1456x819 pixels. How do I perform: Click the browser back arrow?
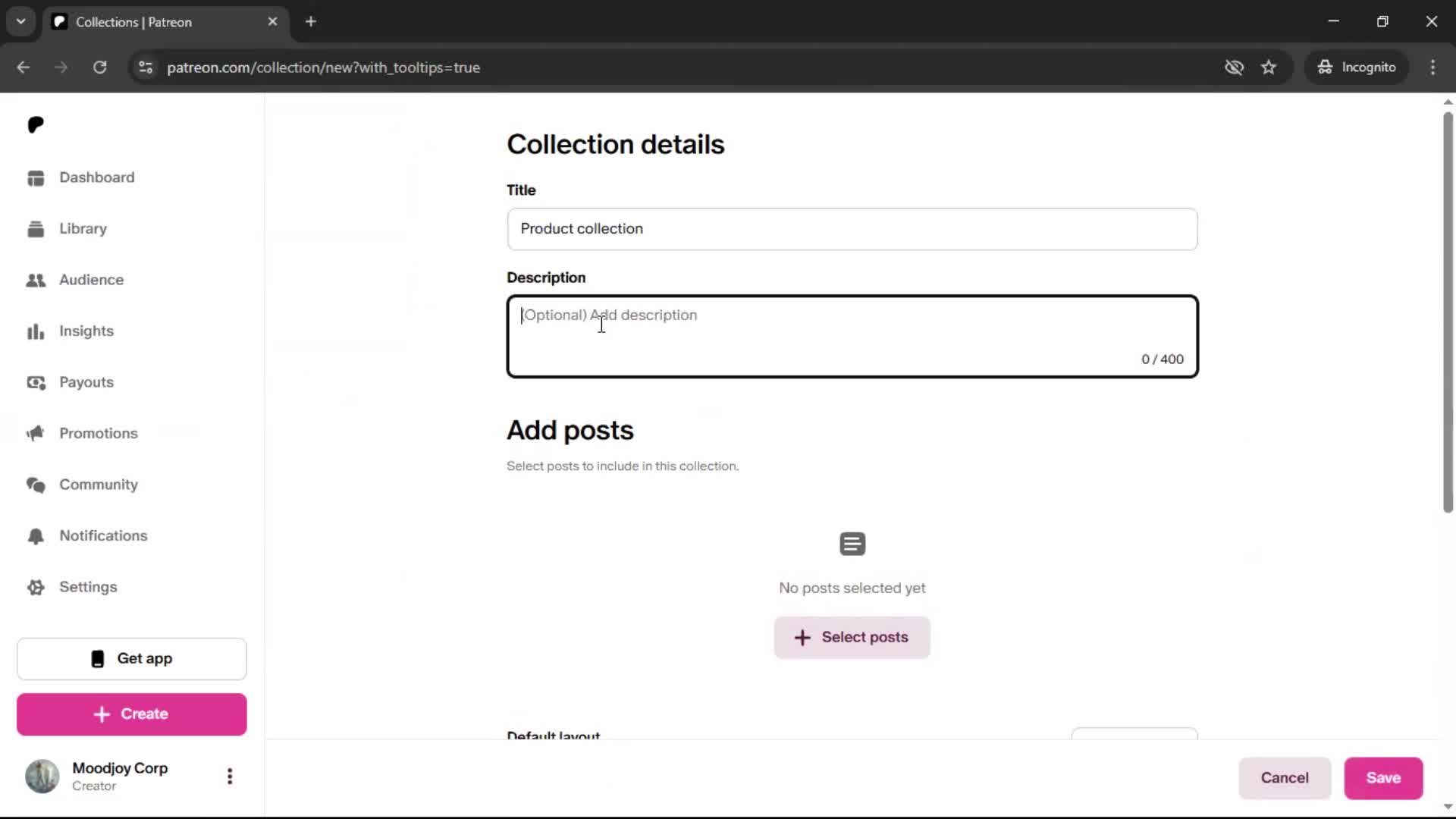click(x=24, y=67)
